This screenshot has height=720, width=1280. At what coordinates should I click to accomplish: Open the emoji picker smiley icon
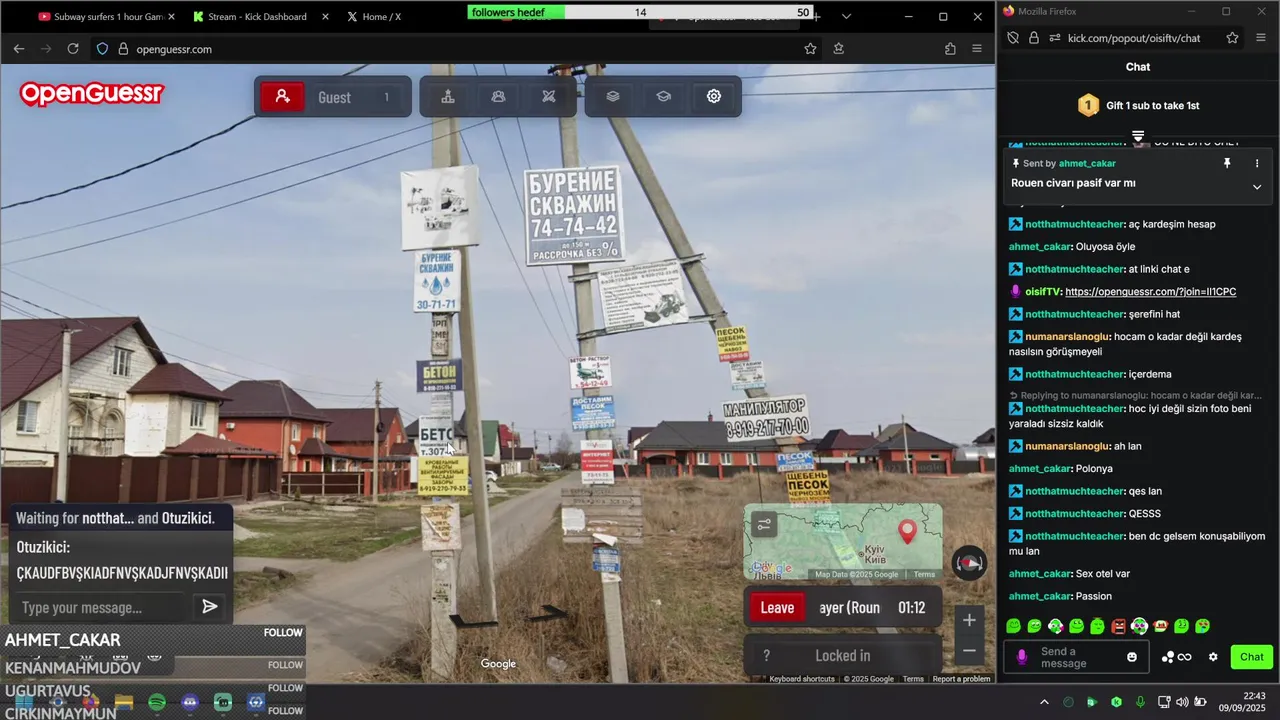1132,657
